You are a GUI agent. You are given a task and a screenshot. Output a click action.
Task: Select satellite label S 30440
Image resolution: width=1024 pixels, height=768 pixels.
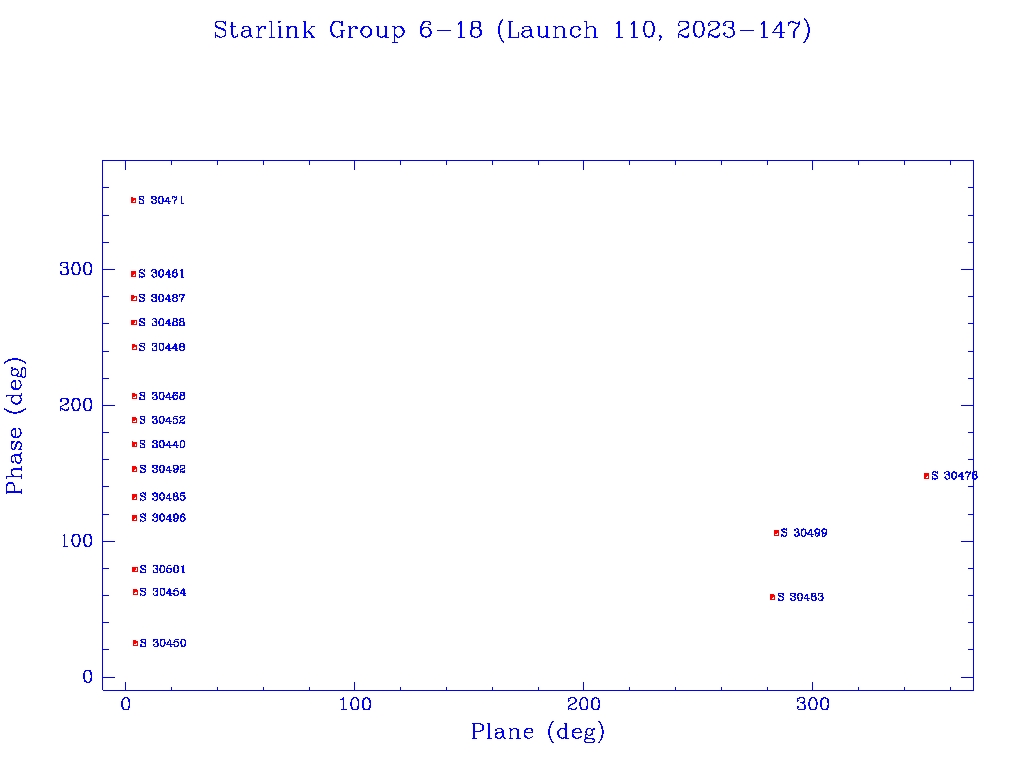tap(162, 445)
